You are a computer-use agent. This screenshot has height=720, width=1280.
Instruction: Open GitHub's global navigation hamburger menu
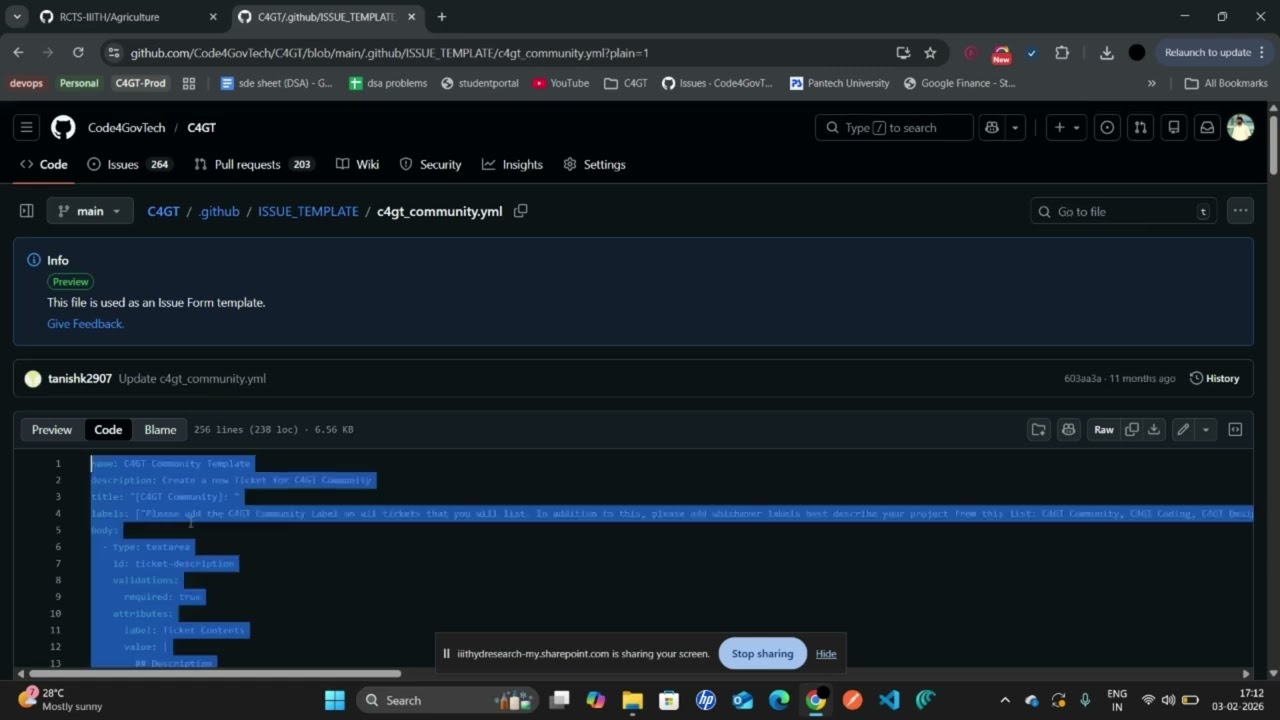pos(27,127)
